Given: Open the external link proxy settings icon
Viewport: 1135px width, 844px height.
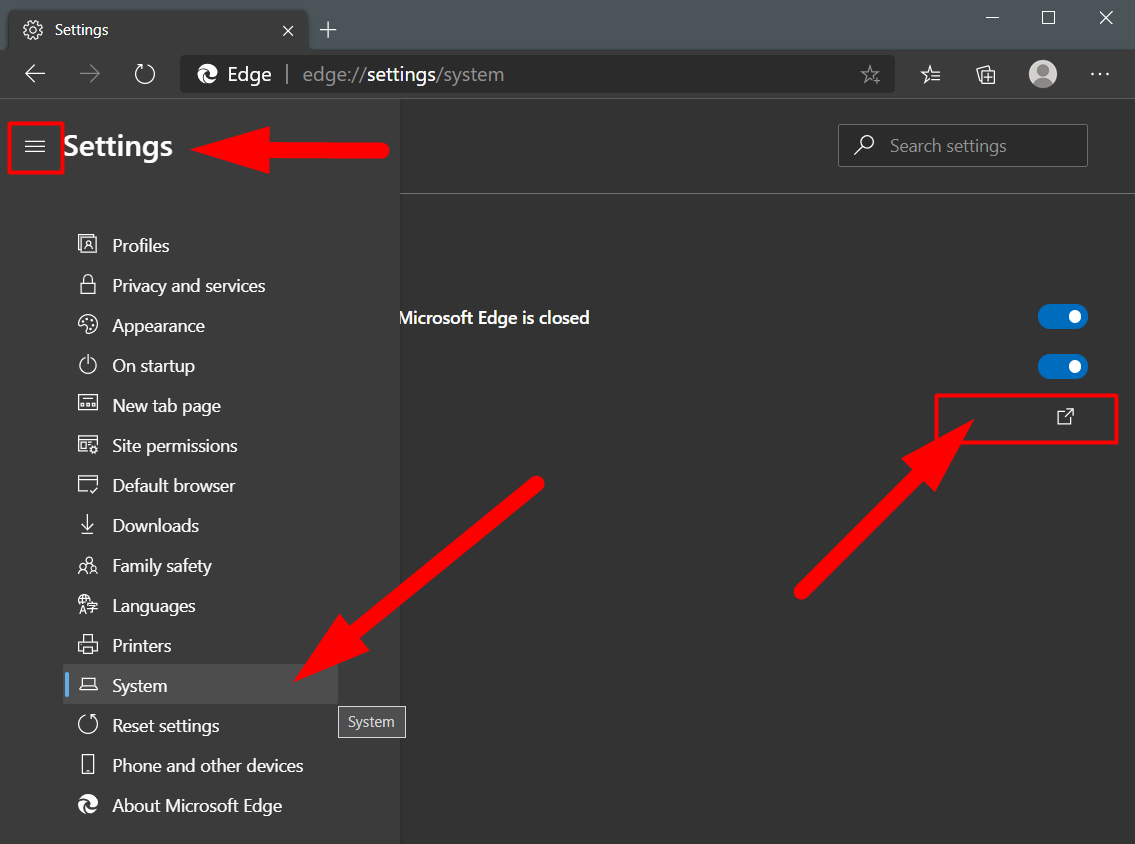Looking at the screenshot, I should tap(1065, 416).
